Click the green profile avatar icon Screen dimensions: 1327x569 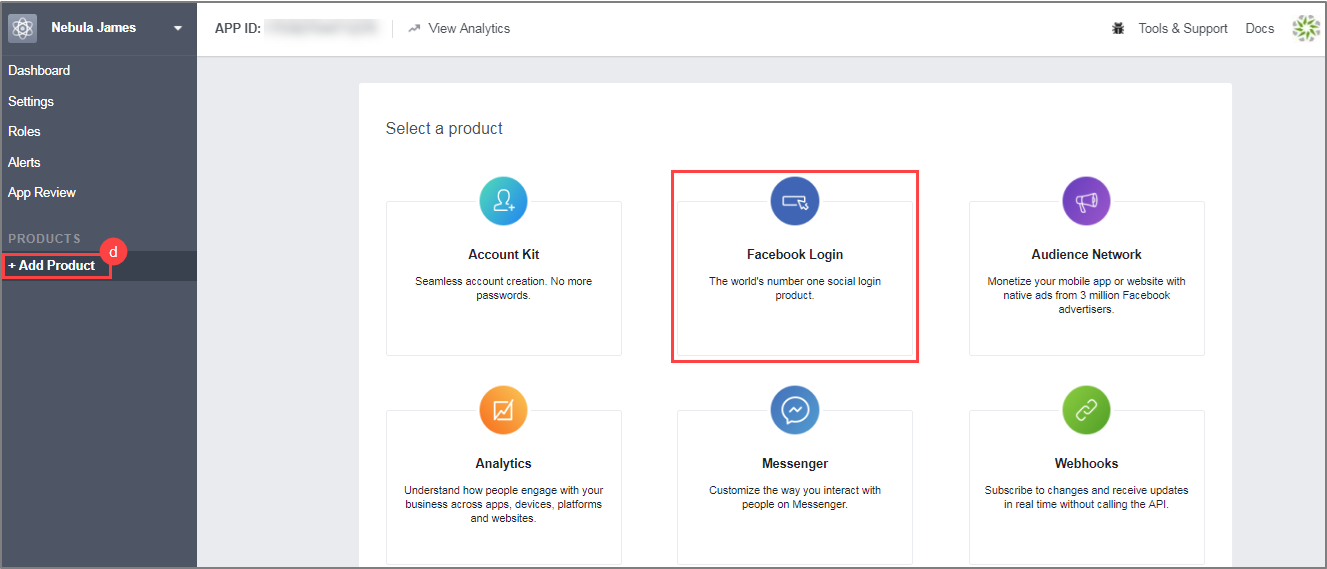point(1306,28)
